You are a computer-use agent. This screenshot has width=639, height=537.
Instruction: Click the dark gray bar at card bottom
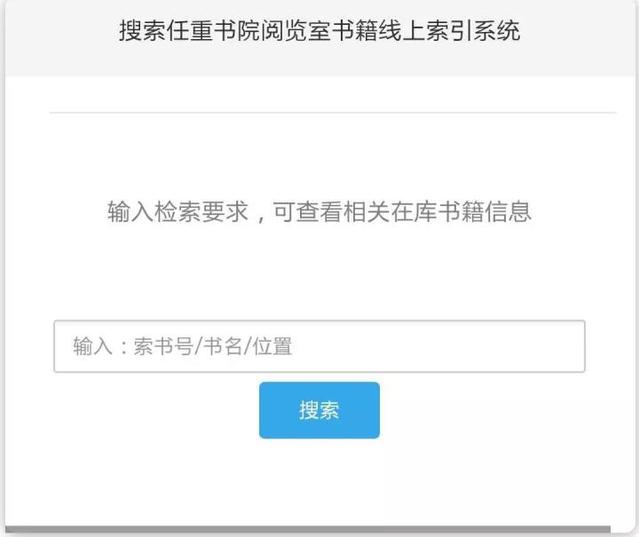[x=308, y=529]
